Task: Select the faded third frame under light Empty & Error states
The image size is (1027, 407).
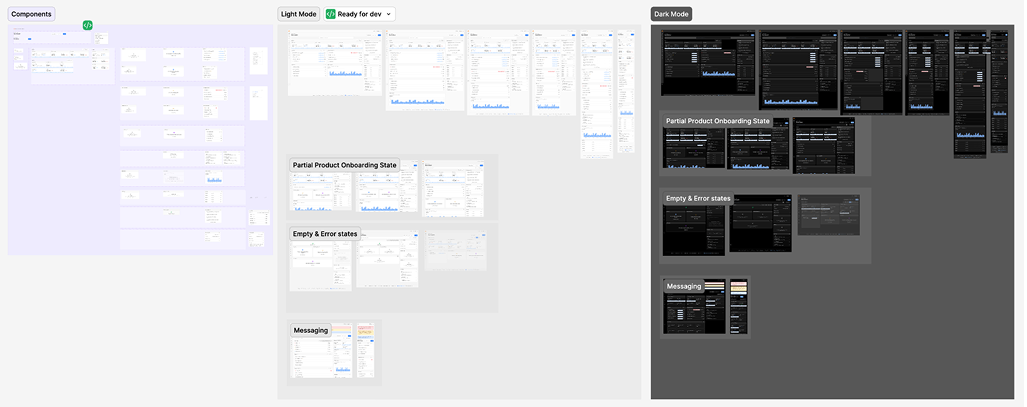Action: (455, 250)
